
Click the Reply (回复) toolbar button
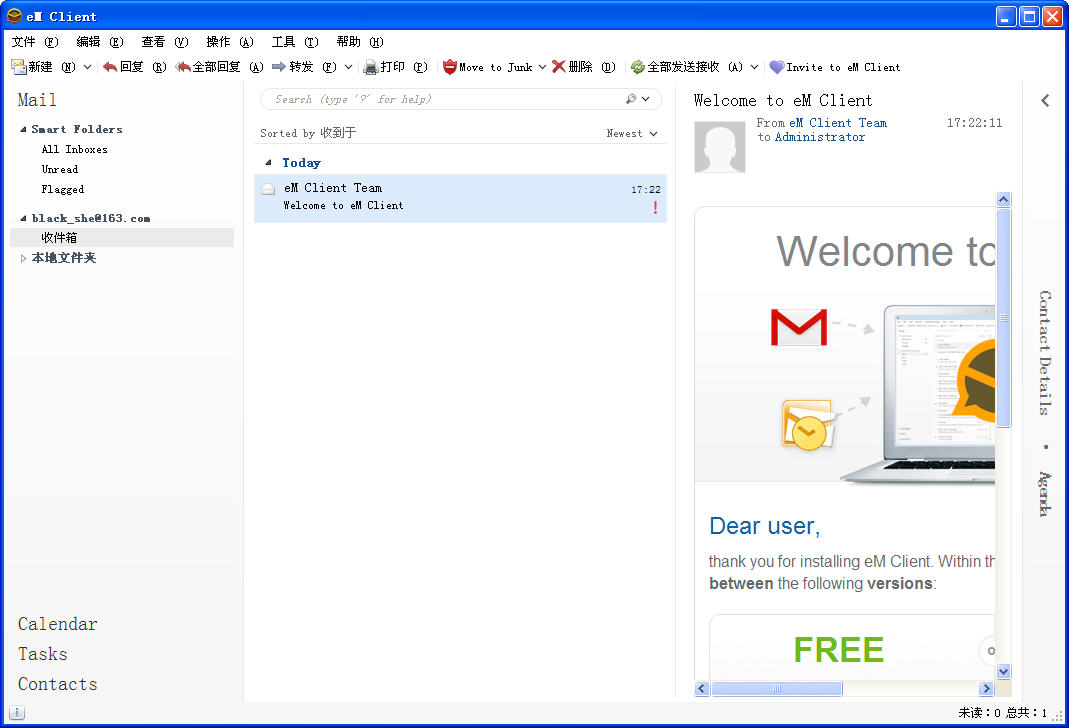[x=134, y=67]
